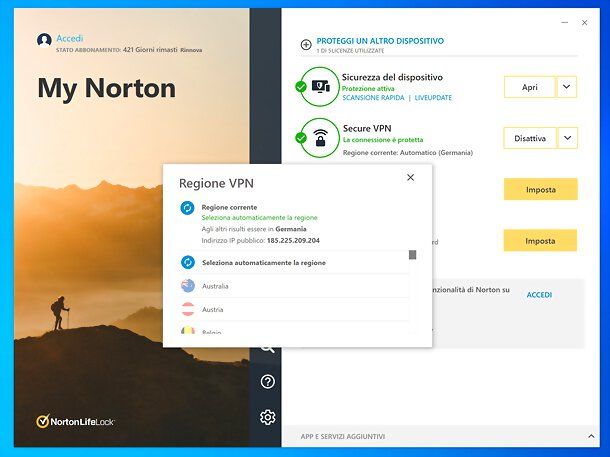Select Australia from the region list
The width and height of the screenshot is (610, 457).
pos(294,286)
